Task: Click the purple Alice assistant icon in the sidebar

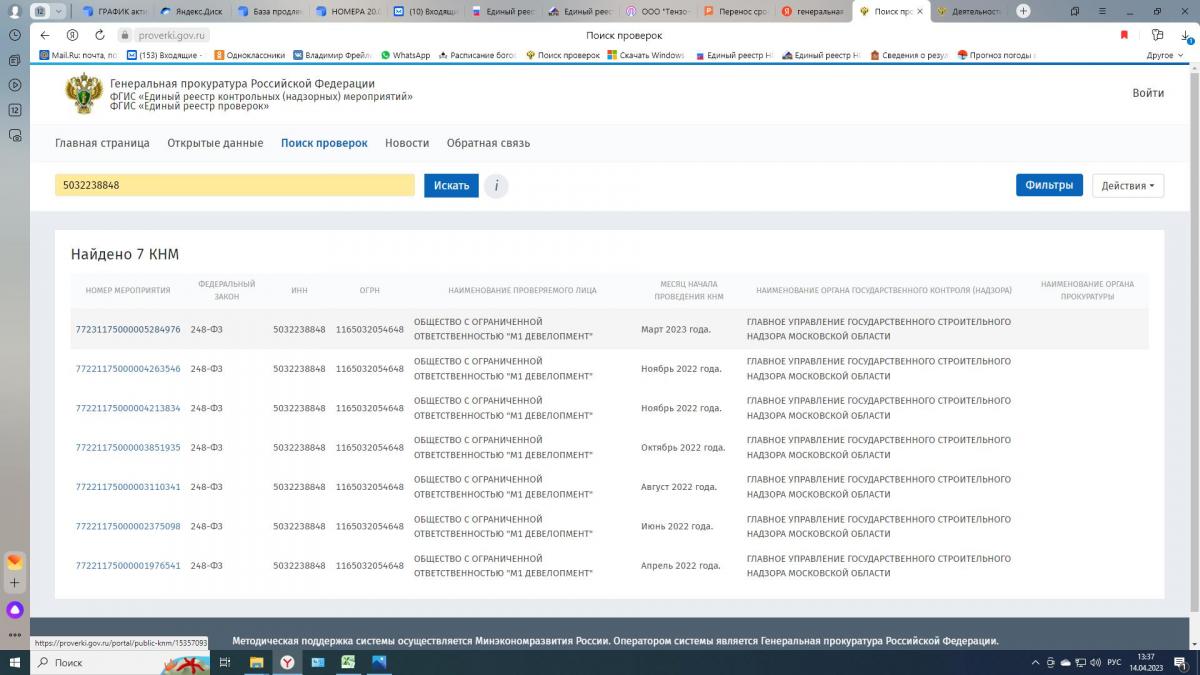Action: [x=14, y=609]
